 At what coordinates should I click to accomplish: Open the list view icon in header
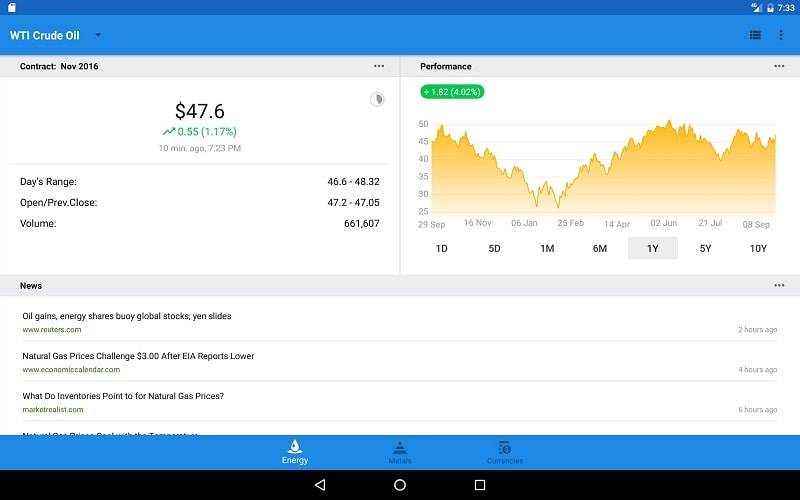755,35
